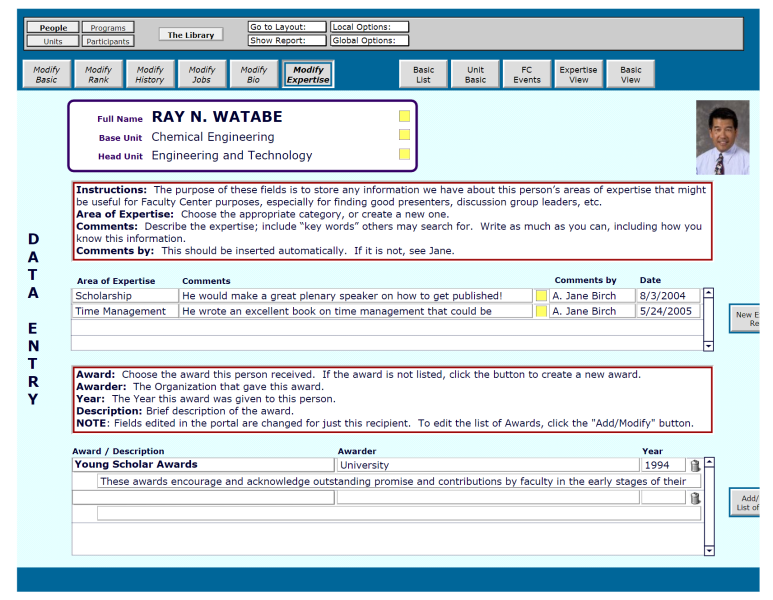The height and width of the screenshot is (600, 773).
Task: Open The Library
Action: tap(191, 35)
